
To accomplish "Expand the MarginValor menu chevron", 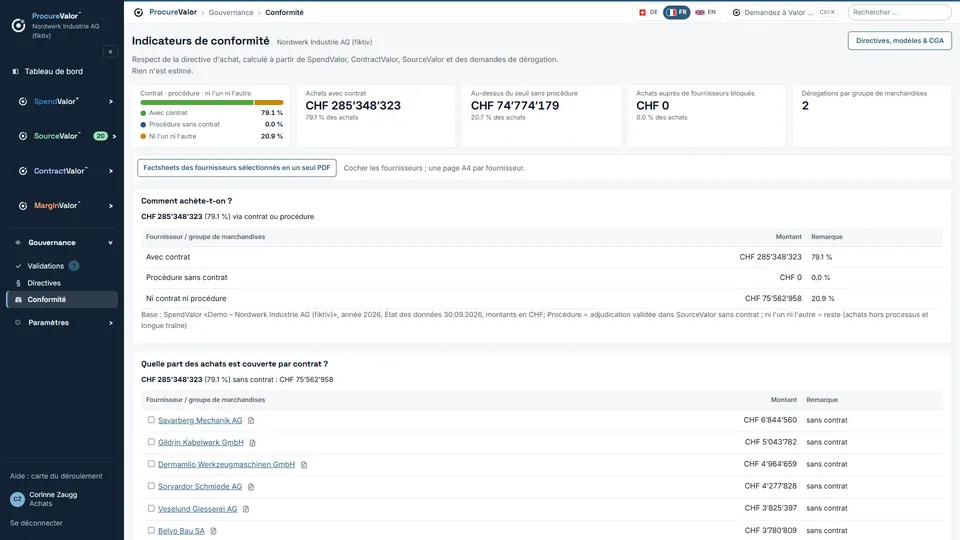I will (x=111, y=206).
